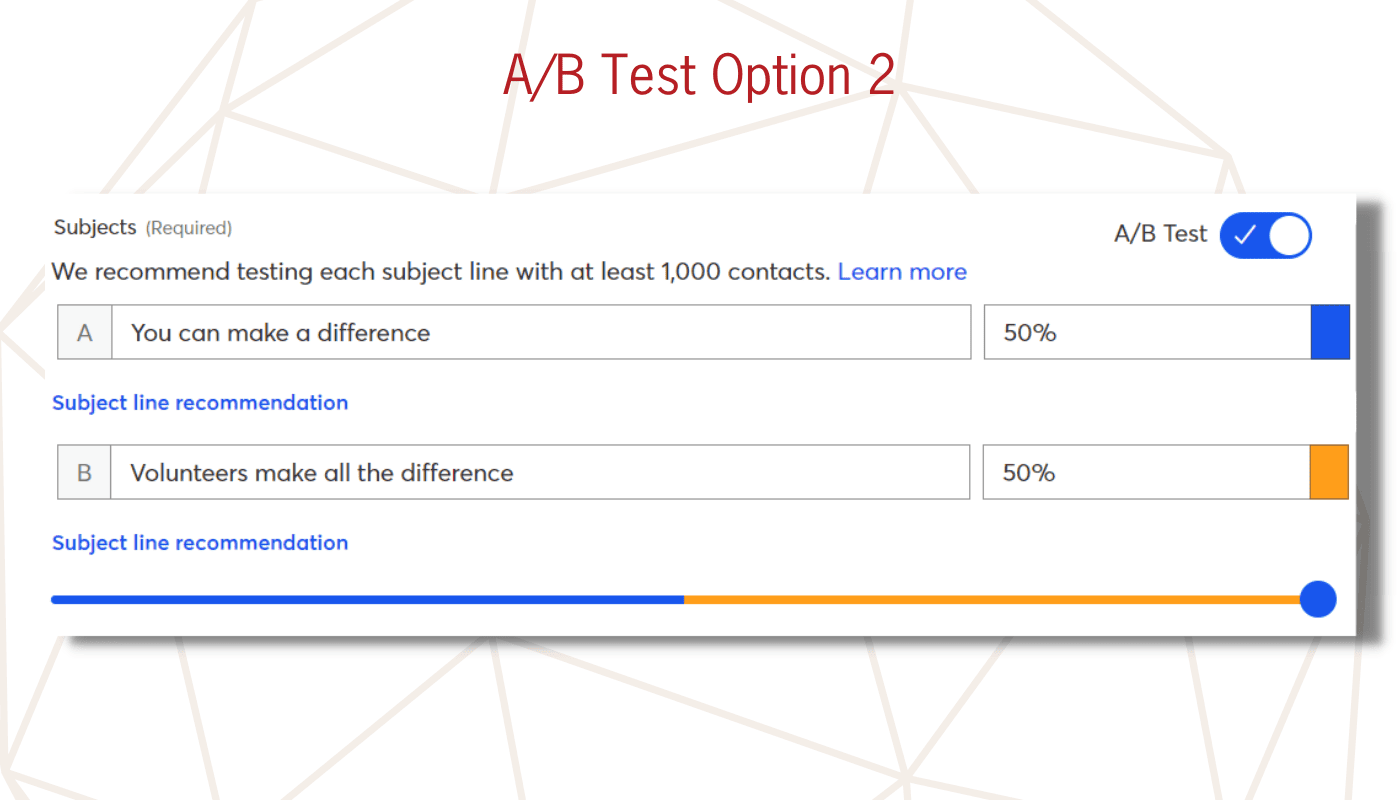Screen dimensions: 1400x800
Task: Focus the 'Volunteers make all the difference' field
Action: [x=541, y=472]
